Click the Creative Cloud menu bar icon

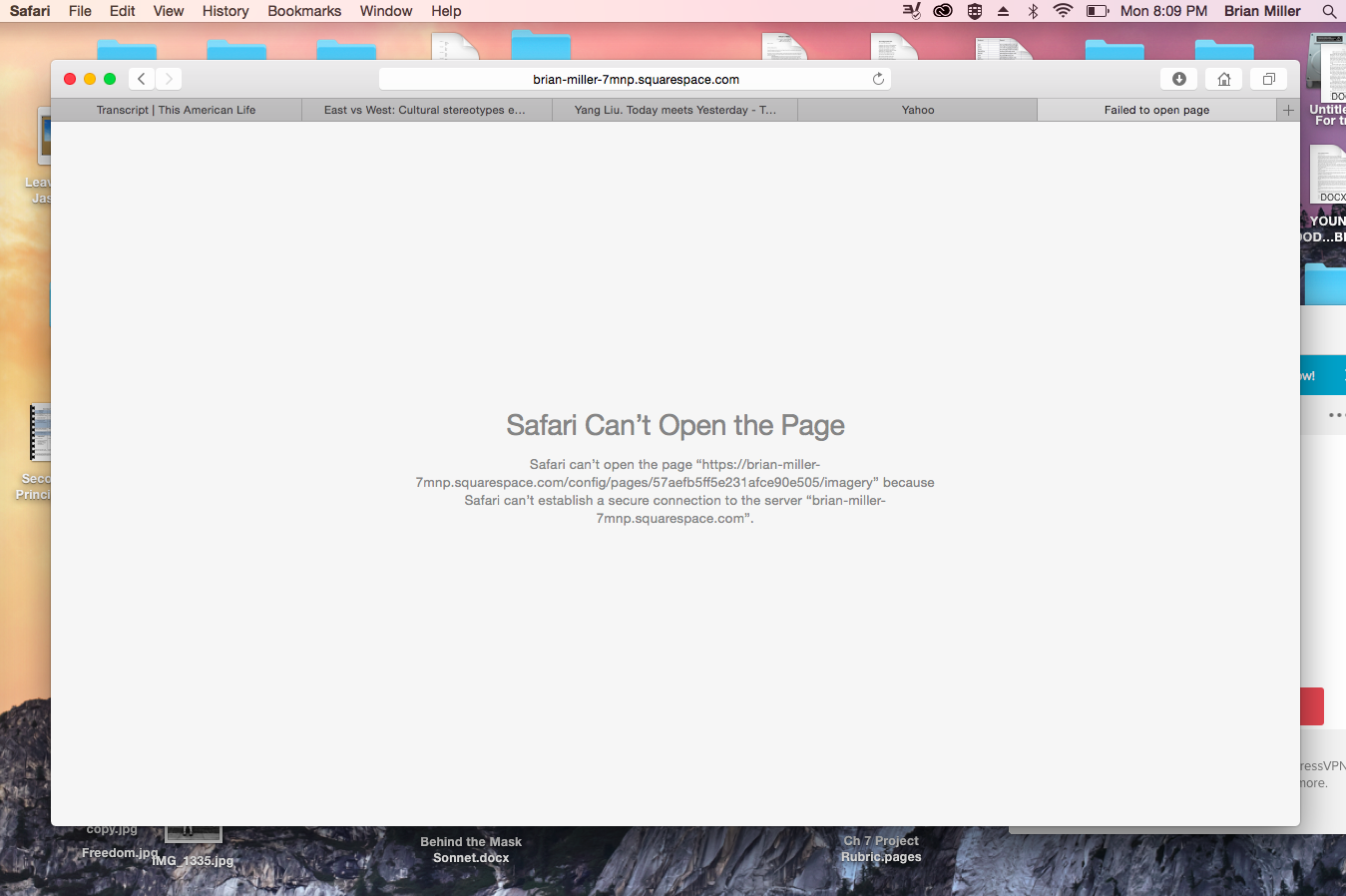[x=943, y=11]
